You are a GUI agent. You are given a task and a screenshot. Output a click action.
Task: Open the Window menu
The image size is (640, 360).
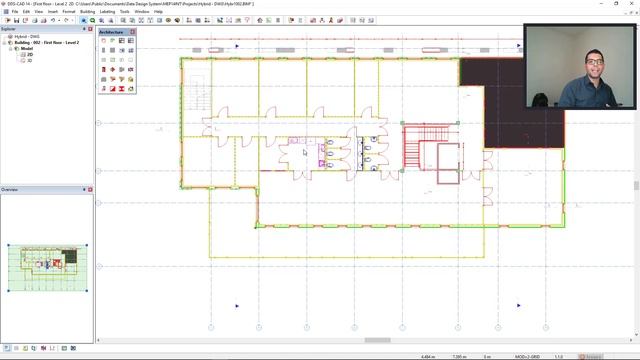(x=142, y=11)
